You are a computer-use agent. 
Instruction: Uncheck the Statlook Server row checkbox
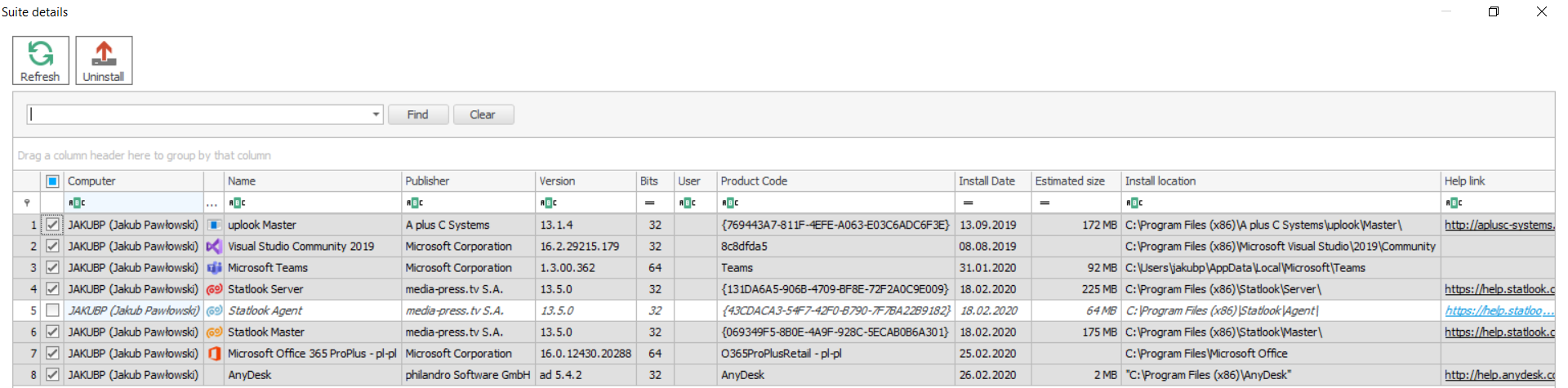(52, 289)
